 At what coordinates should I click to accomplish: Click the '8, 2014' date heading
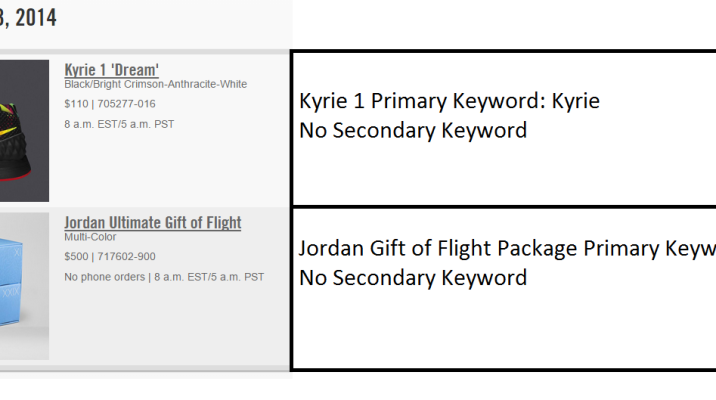coord(28,17)
